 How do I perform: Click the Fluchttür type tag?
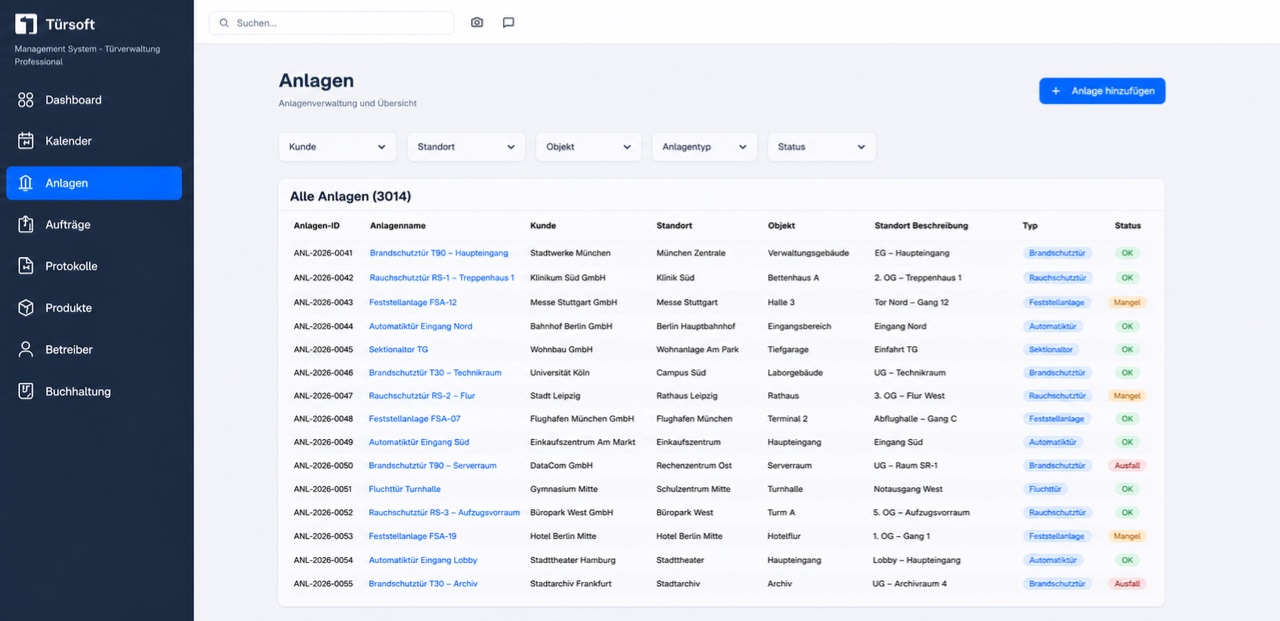[1045, 489]
